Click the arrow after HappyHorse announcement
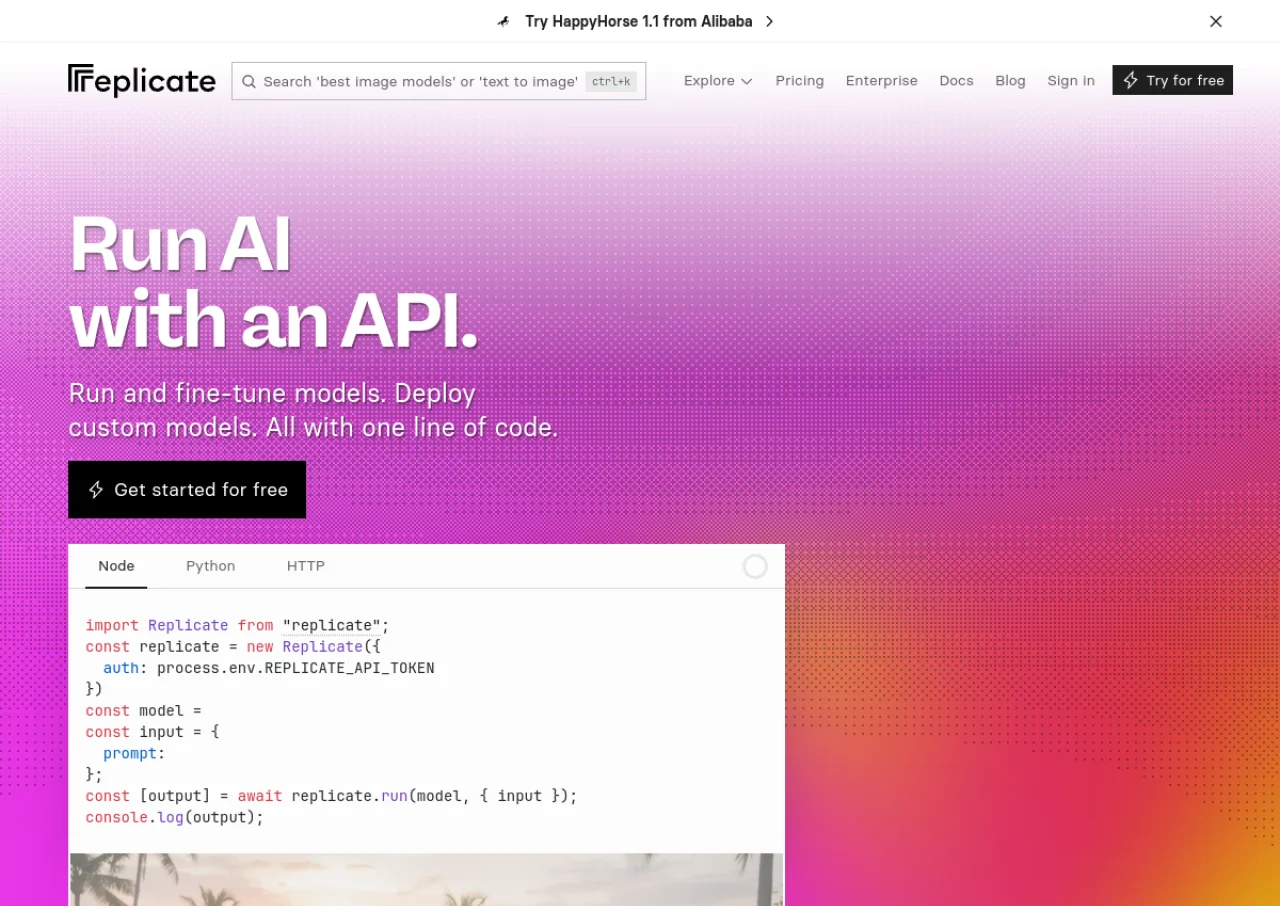Viewport: 1280px width, 906px height. (x=769, y=21)
